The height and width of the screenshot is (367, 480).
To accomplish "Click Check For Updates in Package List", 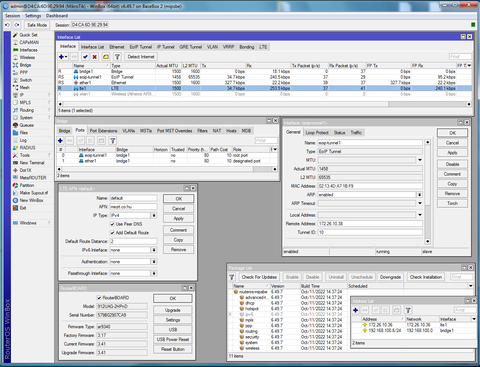I will 259,277.
